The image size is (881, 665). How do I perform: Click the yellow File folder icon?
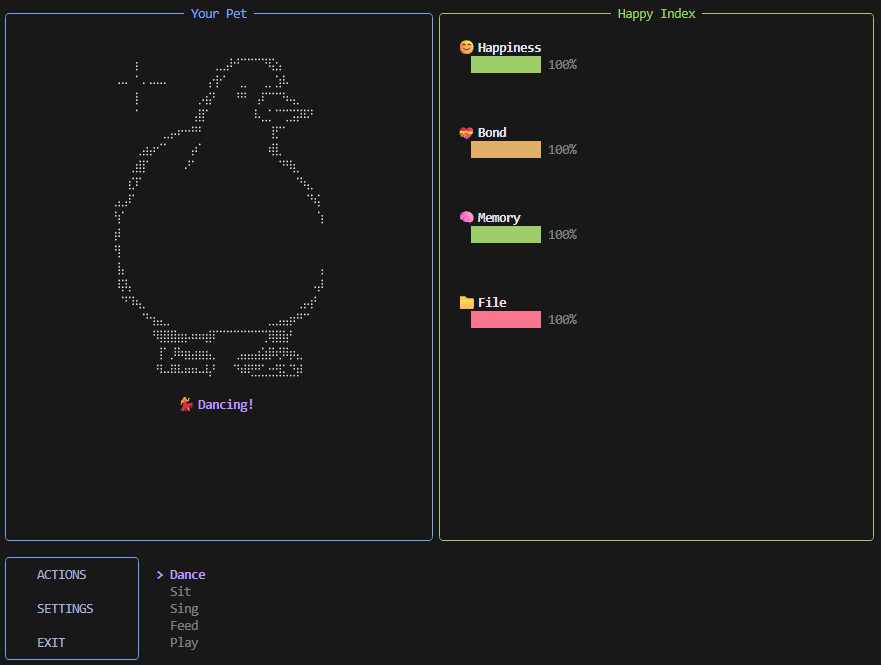coord(466,303)
